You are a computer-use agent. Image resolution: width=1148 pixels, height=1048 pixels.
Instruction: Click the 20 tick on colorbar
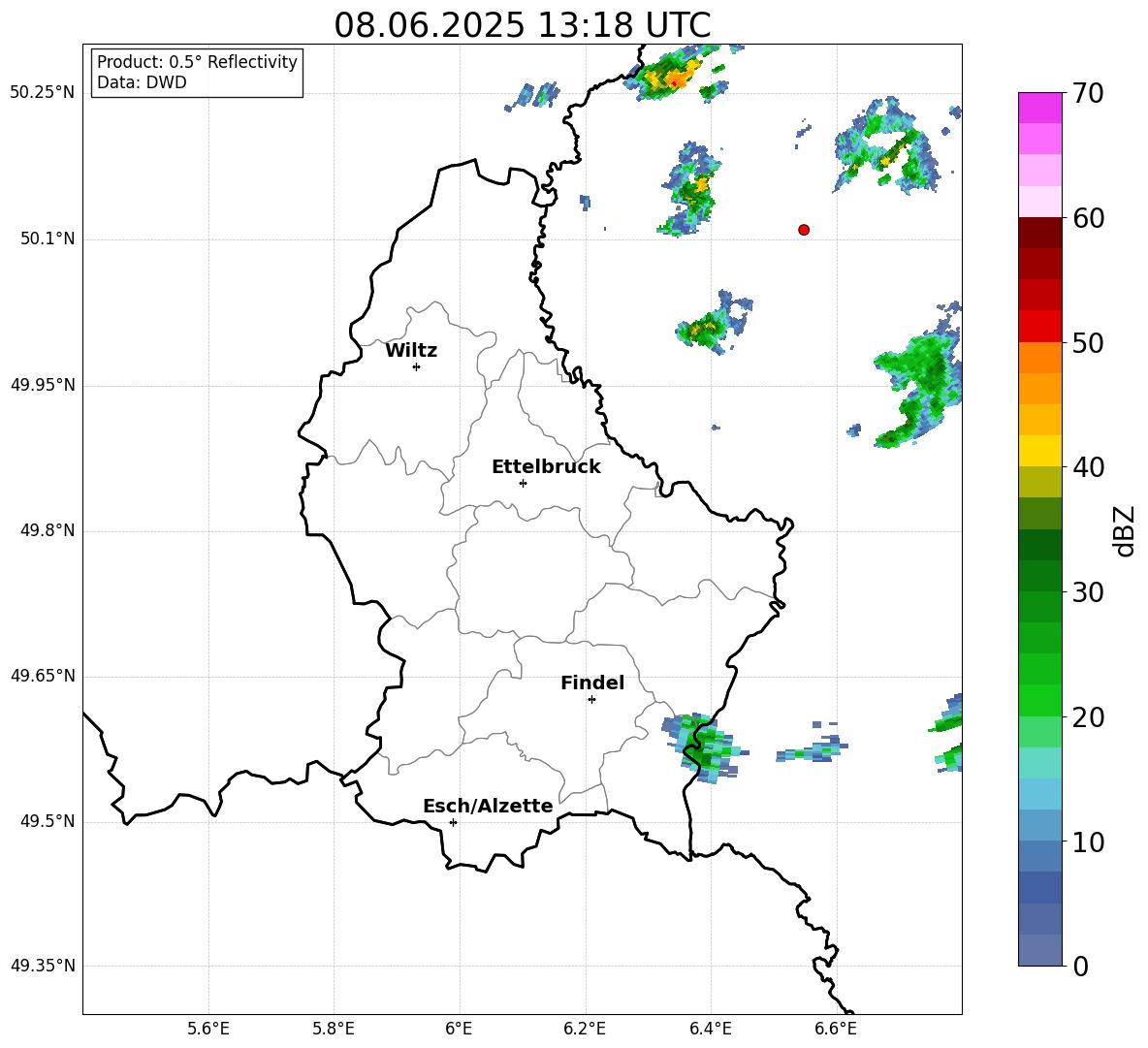(1088, 717)
